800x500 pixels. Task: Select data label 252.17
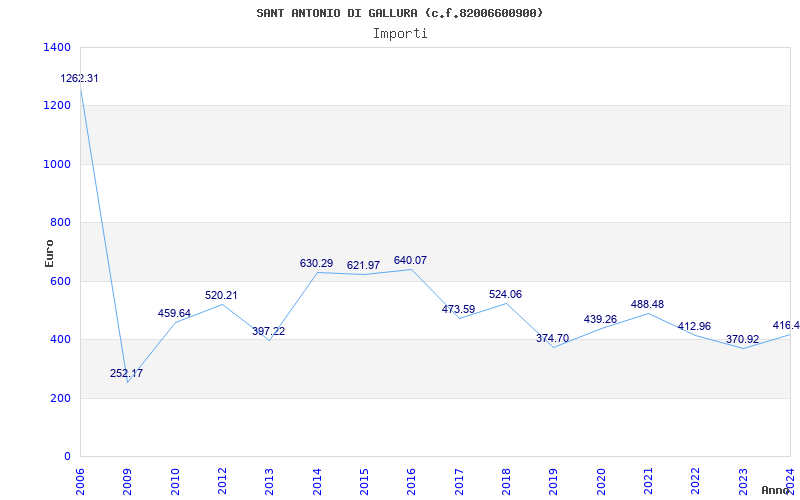pos(127,373)
